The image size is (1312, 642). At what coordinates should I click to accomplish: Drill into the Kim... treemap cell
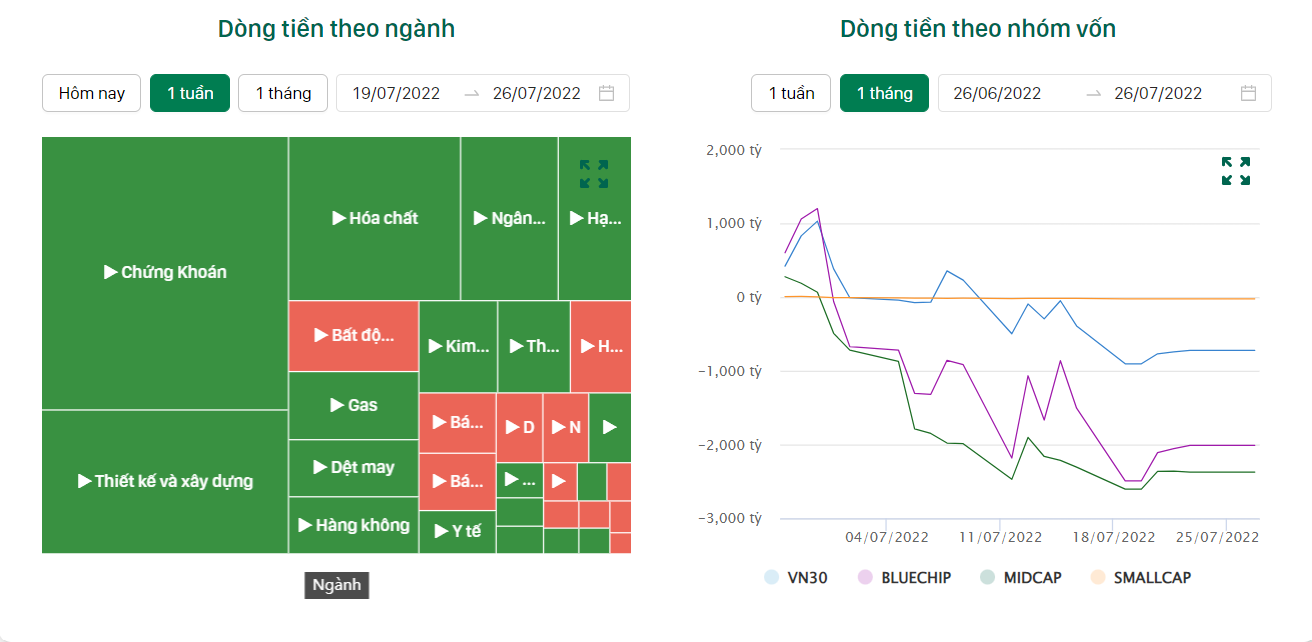458,346
